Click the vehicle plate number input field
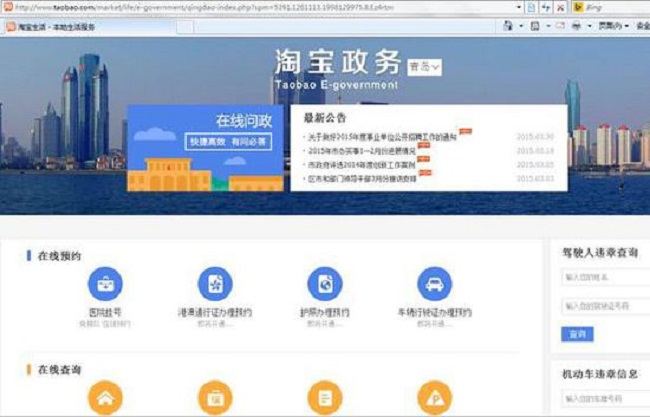650x417 pixels. (606, 399)
